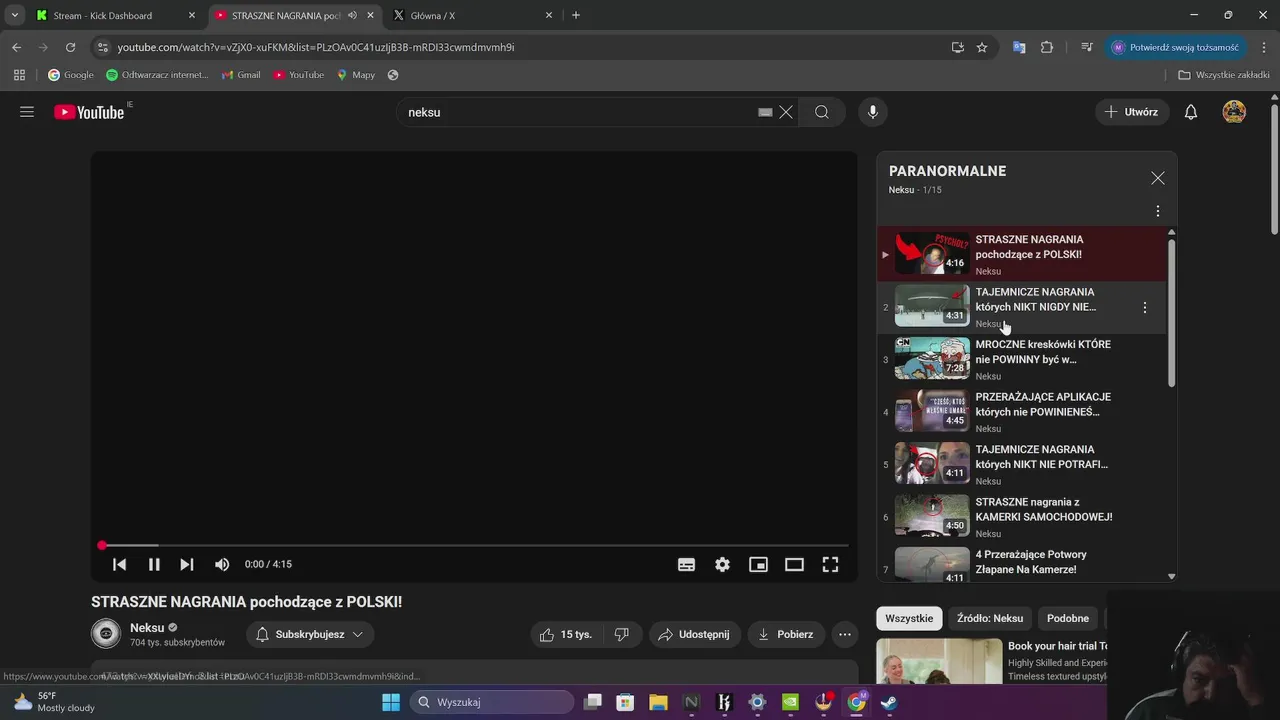1280x720 pixels.
Task: Start voice search with the microphone icon
Action: pyautogui.click(x=873, y=112)
